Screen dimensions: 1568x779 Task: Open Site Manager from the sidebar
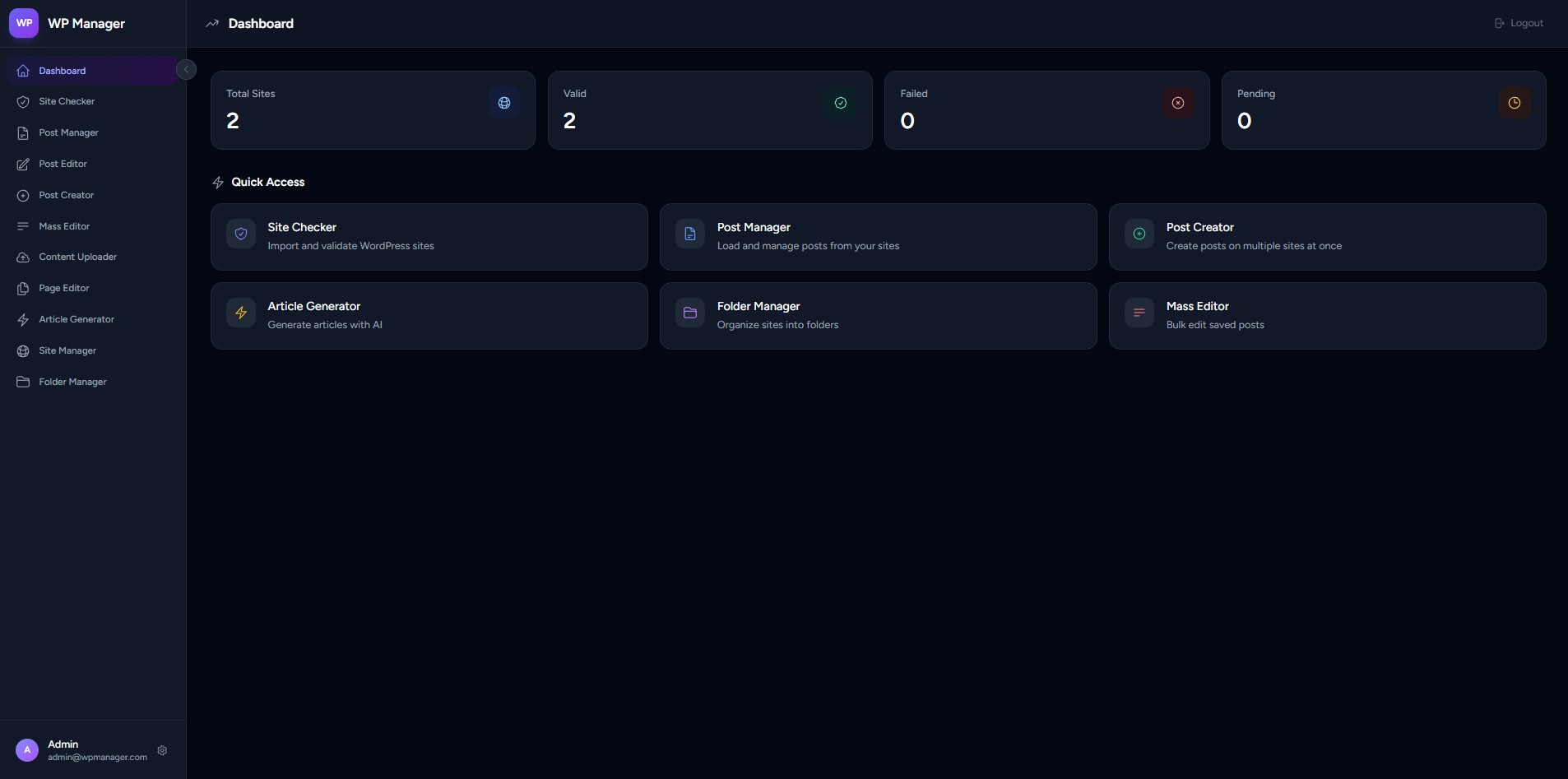92,351
